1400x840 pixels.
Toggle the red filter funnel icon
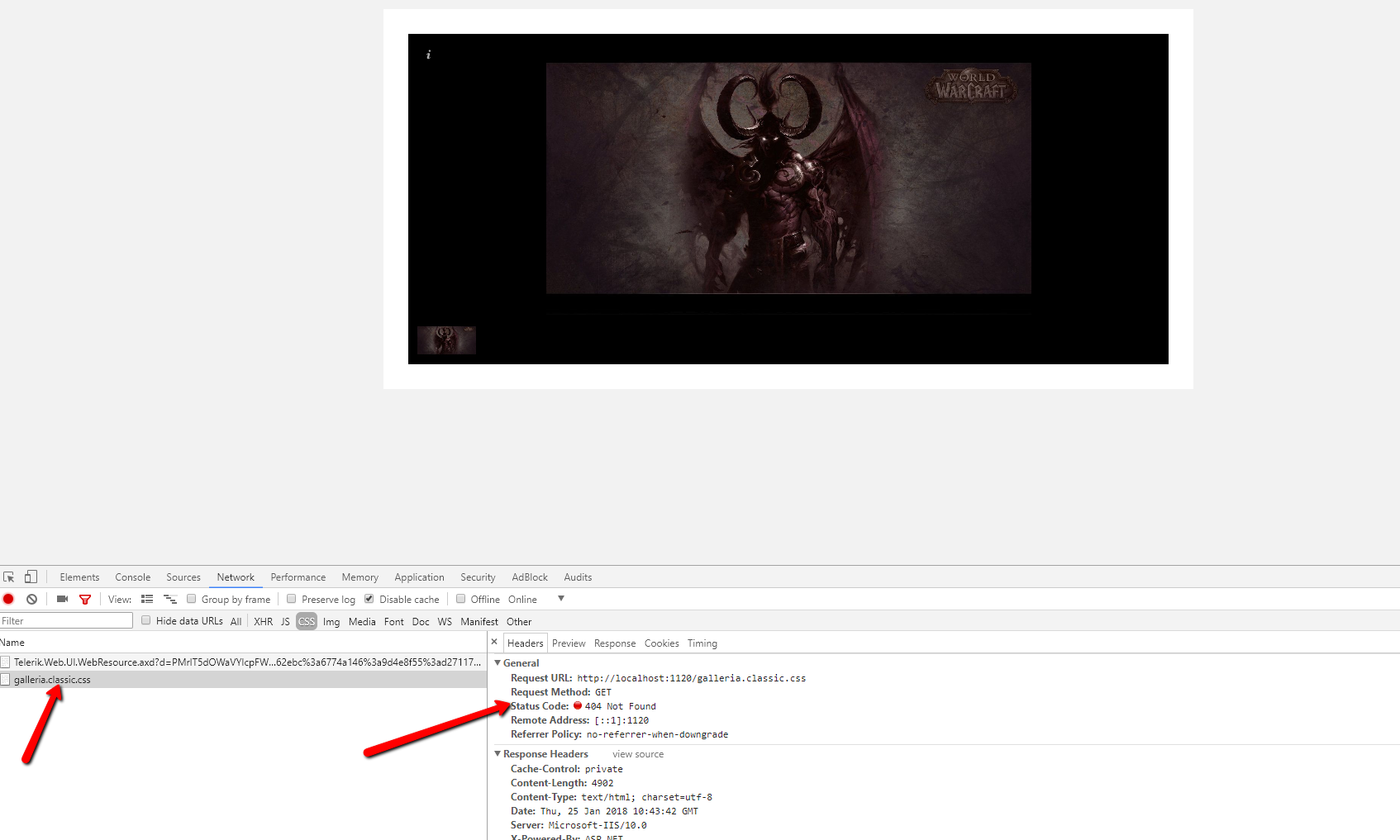84,599
